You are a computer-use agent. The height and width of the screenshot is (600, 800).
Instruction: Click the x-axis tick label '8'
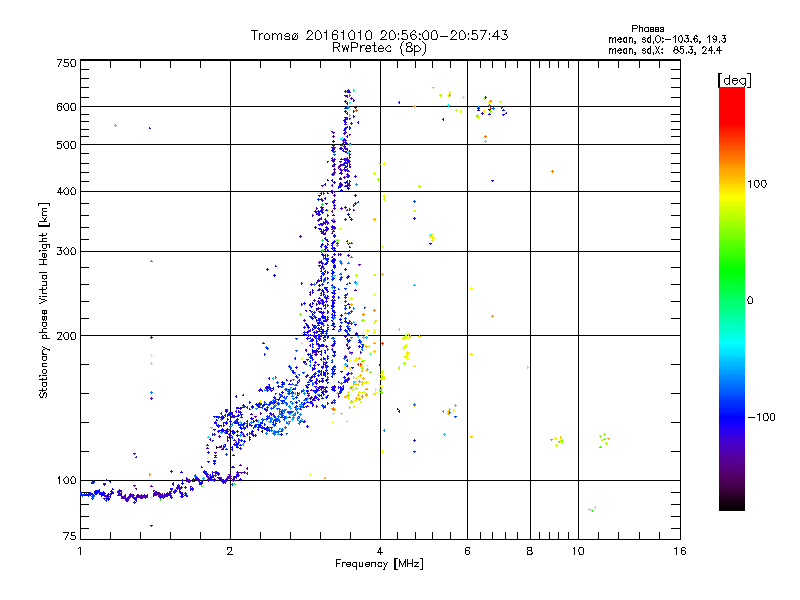click(530, 551)
